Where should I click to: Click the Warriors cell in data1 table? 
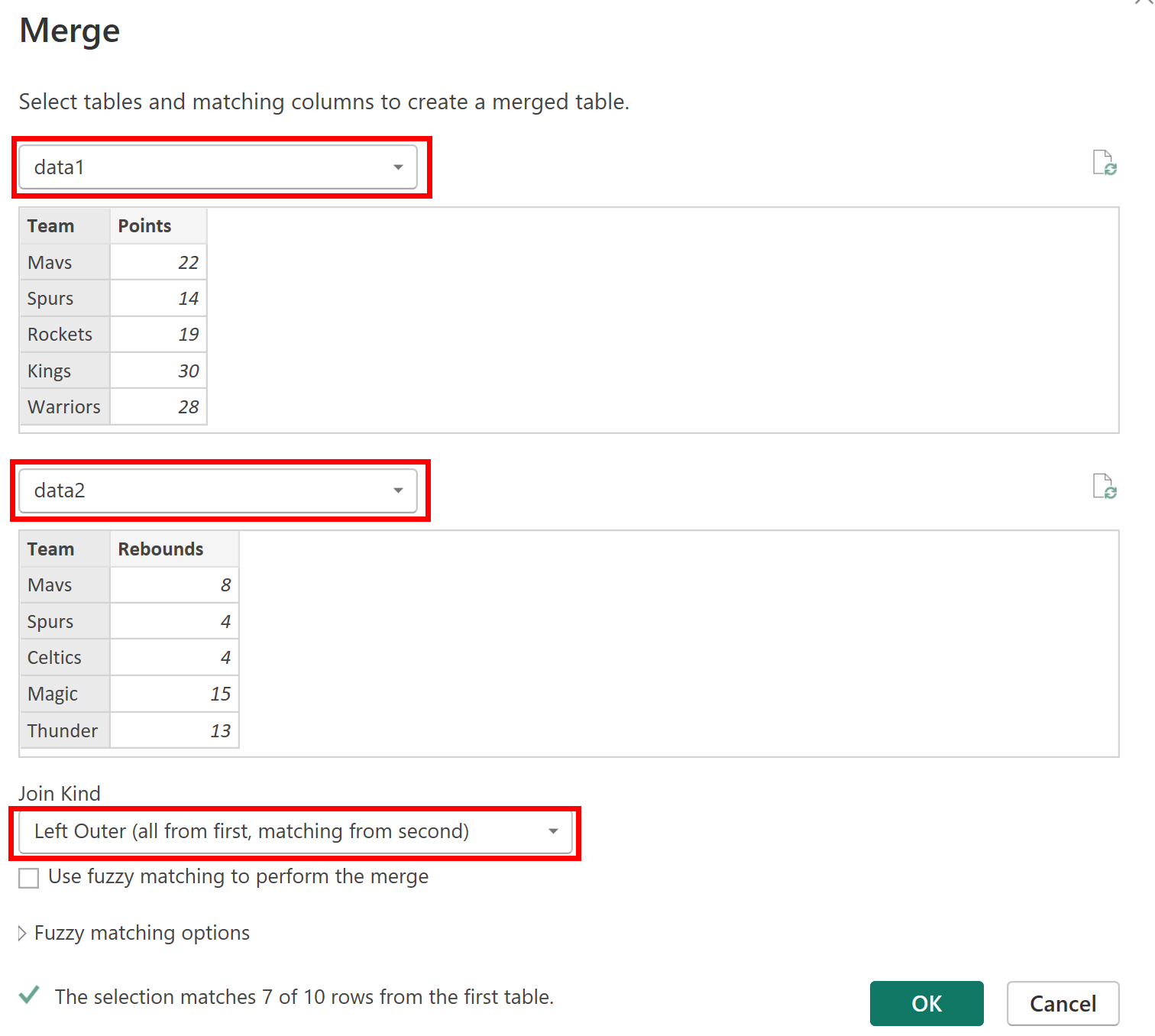coord(65,406)
